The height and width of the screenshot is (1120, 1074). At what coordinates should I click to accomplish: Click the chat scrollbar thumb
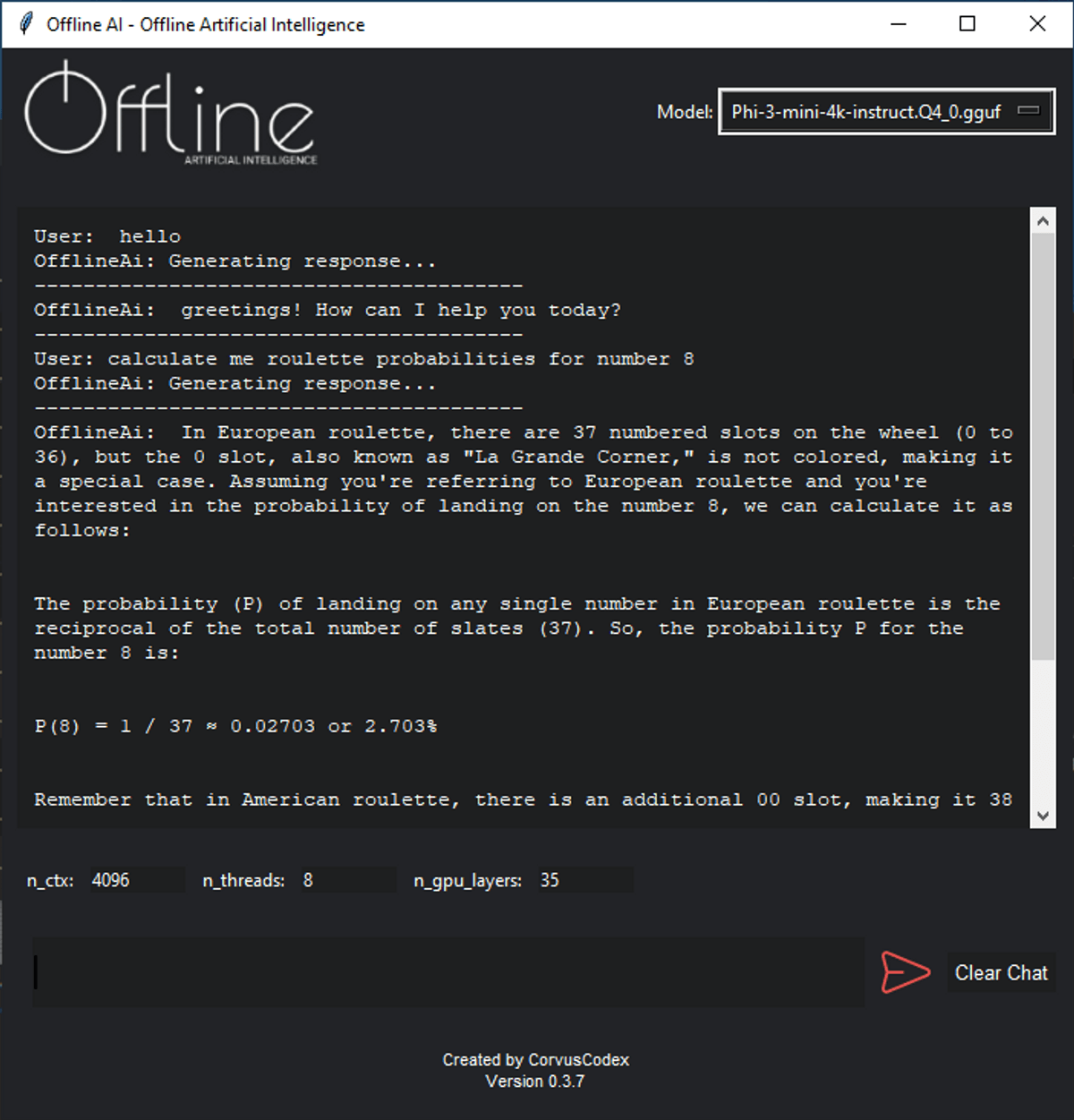[1043, 447]
